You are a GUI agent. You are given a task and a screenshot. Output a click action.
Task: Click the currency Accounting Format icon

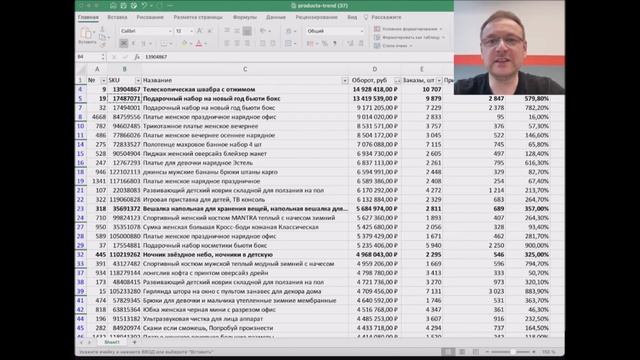coord(311,43)
